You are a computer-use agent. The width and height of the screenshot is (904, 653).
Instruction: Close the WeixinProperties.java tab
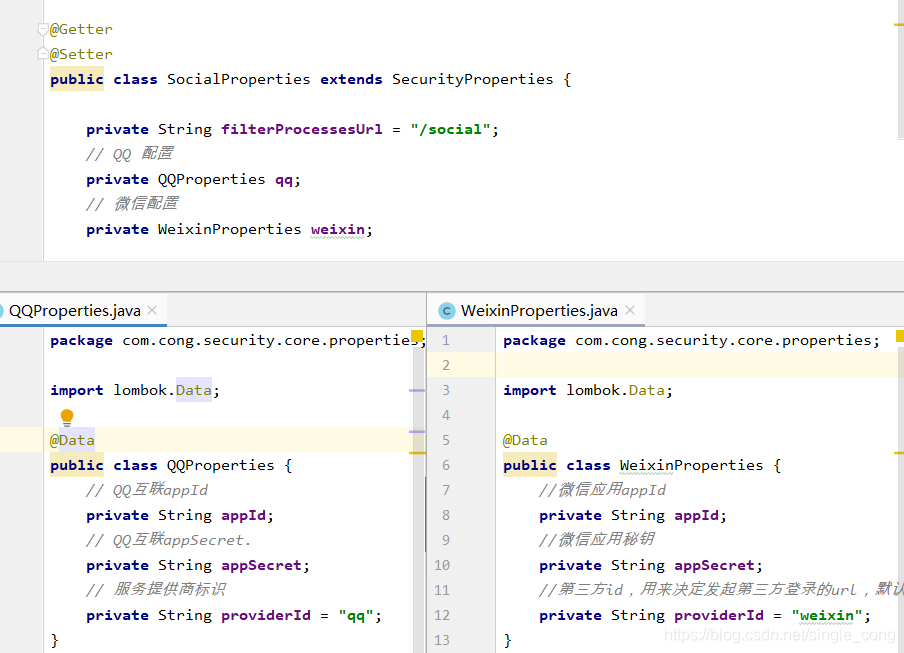(x=630, y=310)
